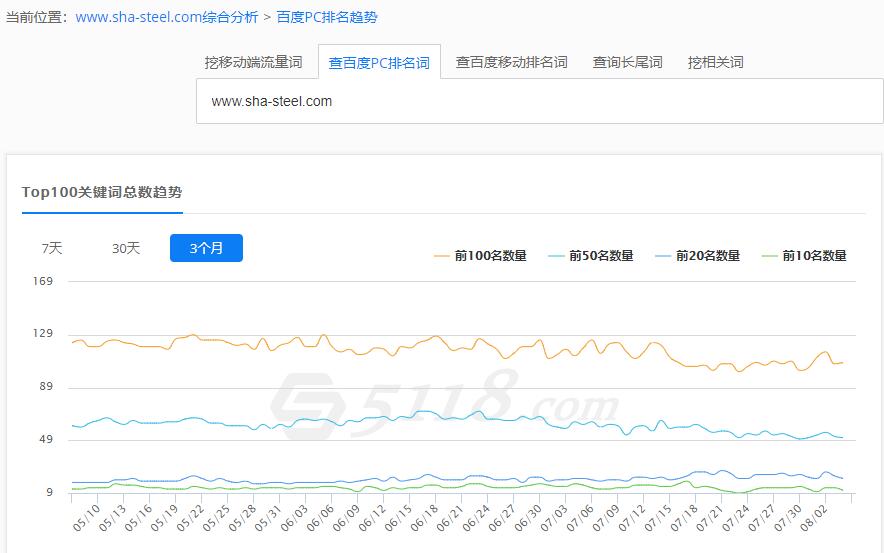Click the 百度PC排名趋势 breadcrumb link
884x553 pixels.
[327, 17]
